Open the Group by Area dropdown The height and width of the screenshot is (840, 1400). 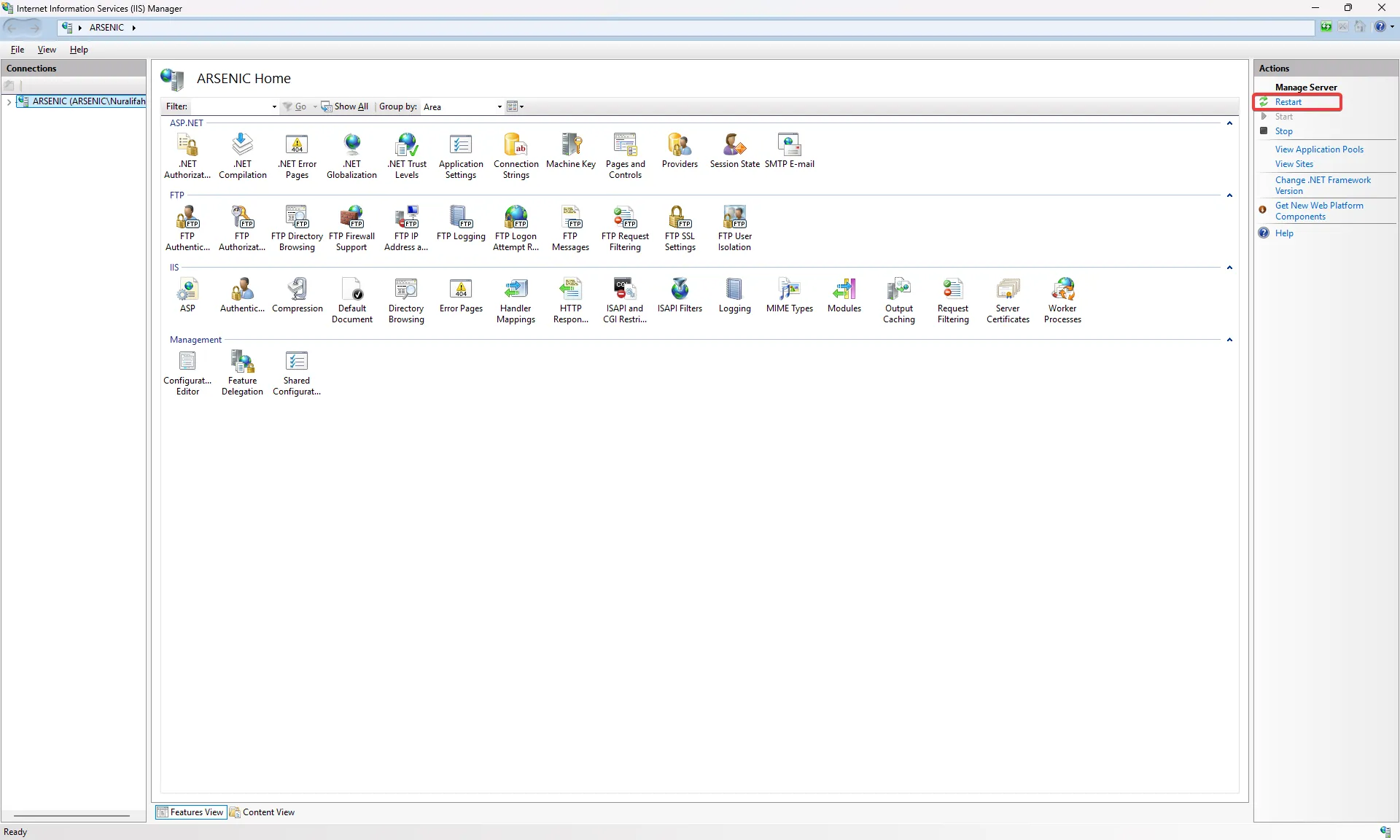coord(463,106)
